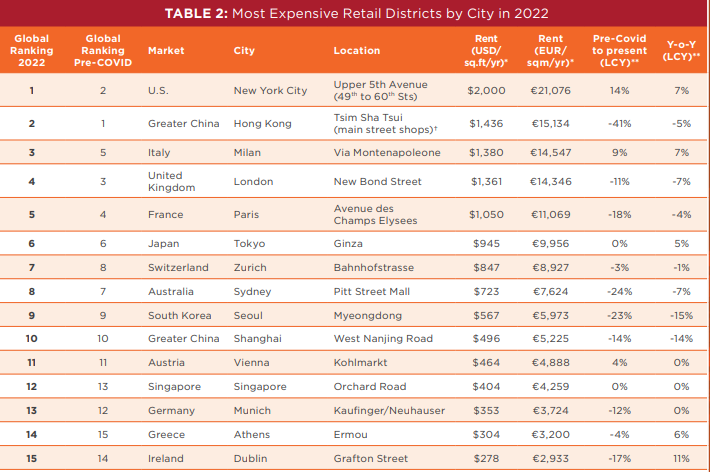Select the 'Hong Kong' city cell
Image resolution: width=710 pixels, height=472 pixels.
(x=263, y=123)
